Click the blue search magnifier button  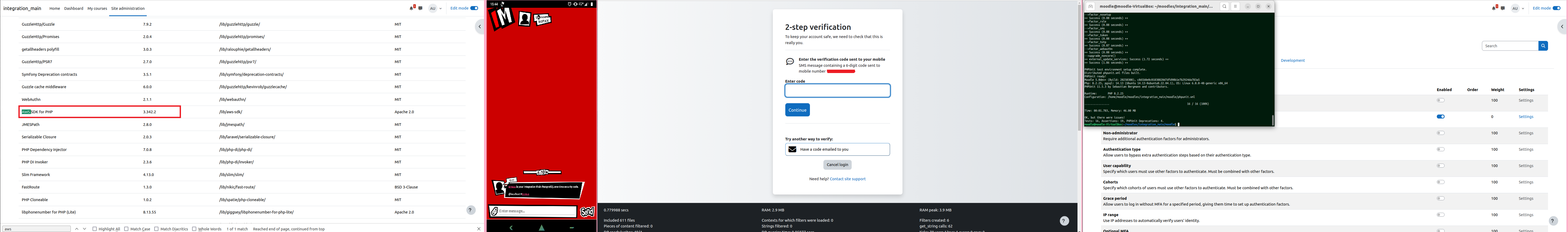(1543, 46)
